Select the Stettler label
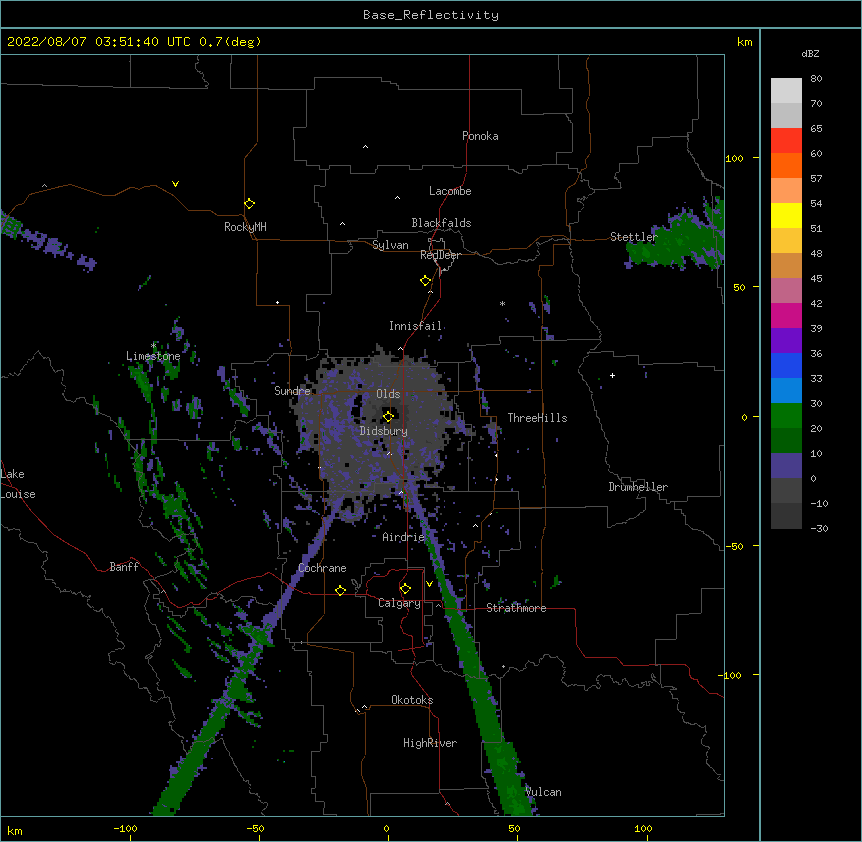This screenshot has width=862, height=842. click(x=633, y=236)
